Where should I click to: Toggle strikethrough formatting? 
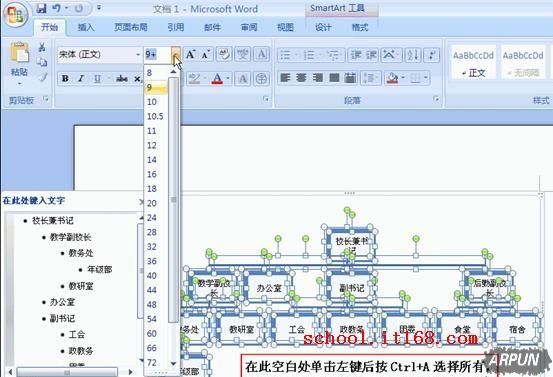point(122,79)
